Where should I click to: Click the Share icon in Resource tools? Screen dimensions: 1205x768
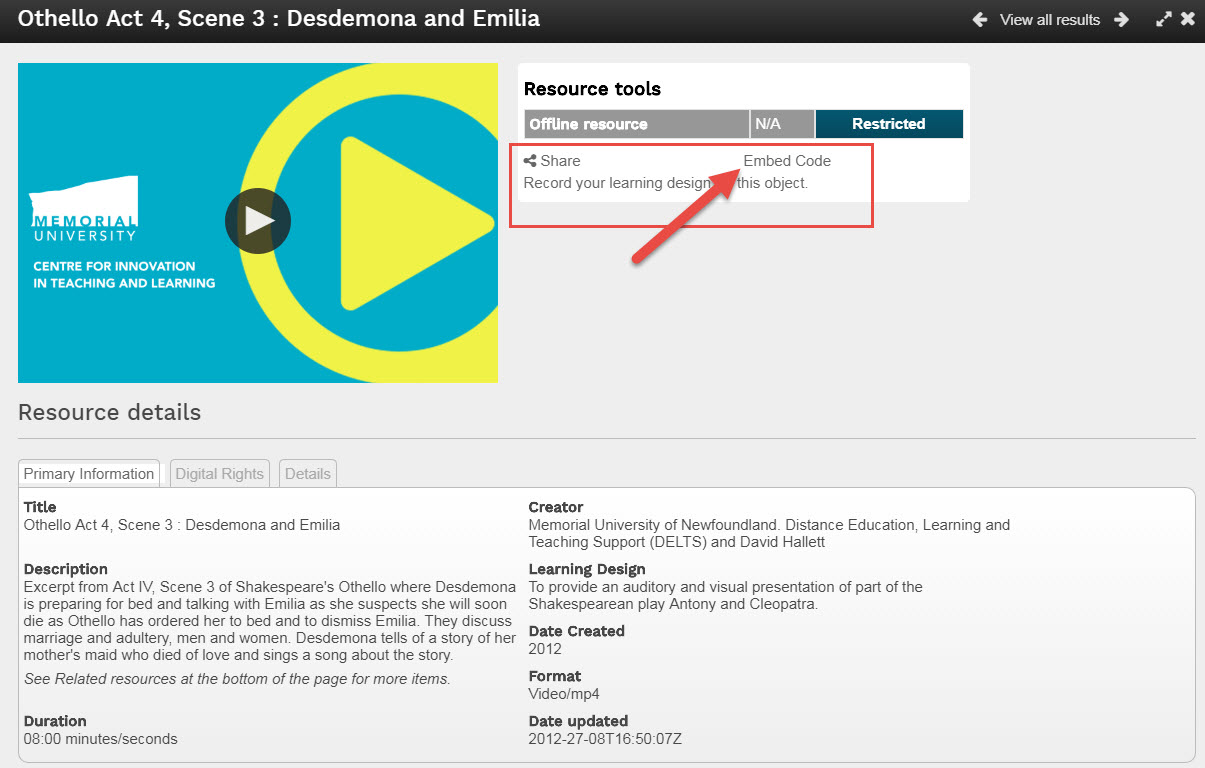click(x=530, y=161)
